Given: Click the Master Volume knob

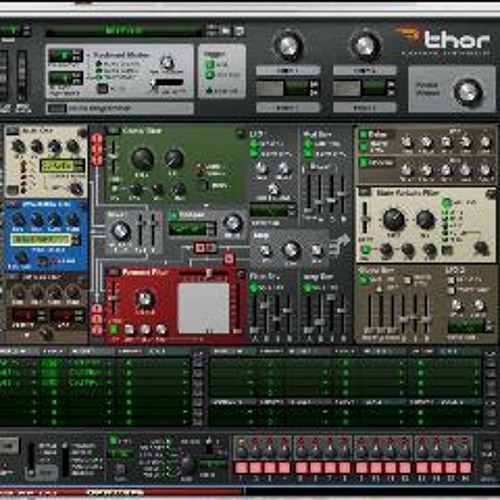Looking at the screenshot, I should pyautogui.click(x=468, y=91).
